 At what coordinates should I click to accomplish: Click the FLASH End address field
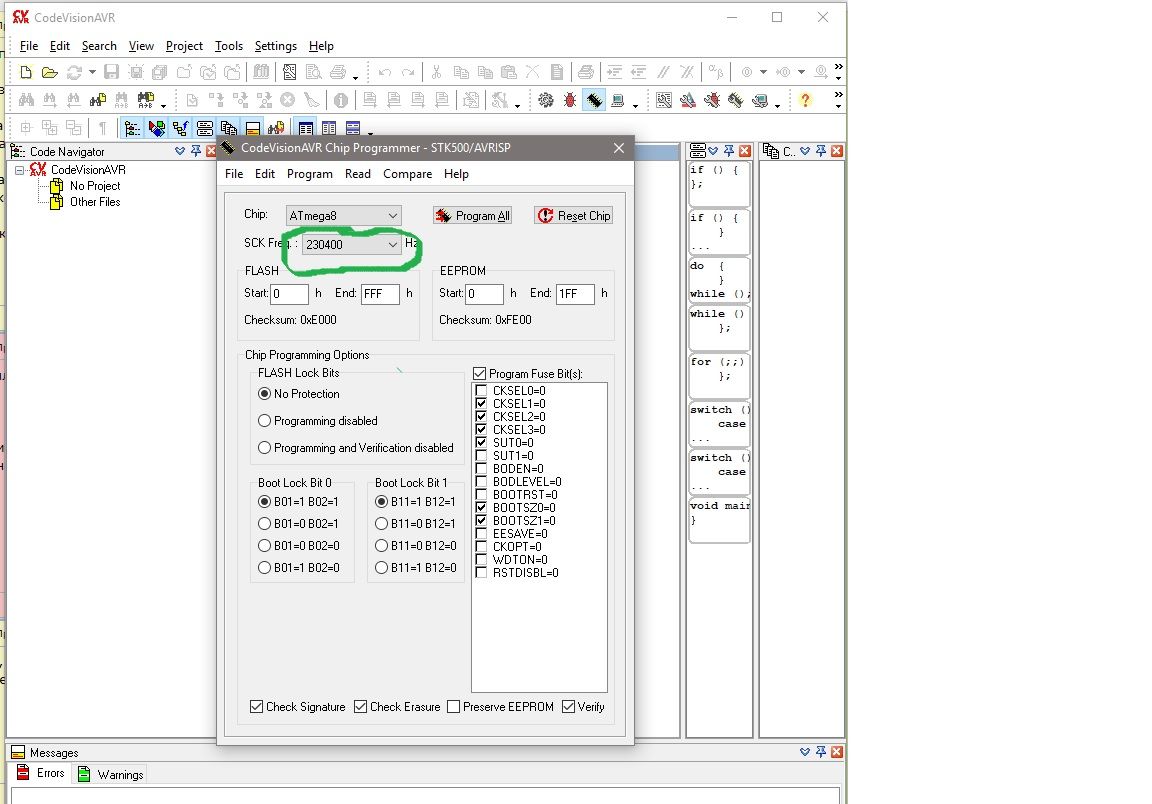(x=380, y=294)
